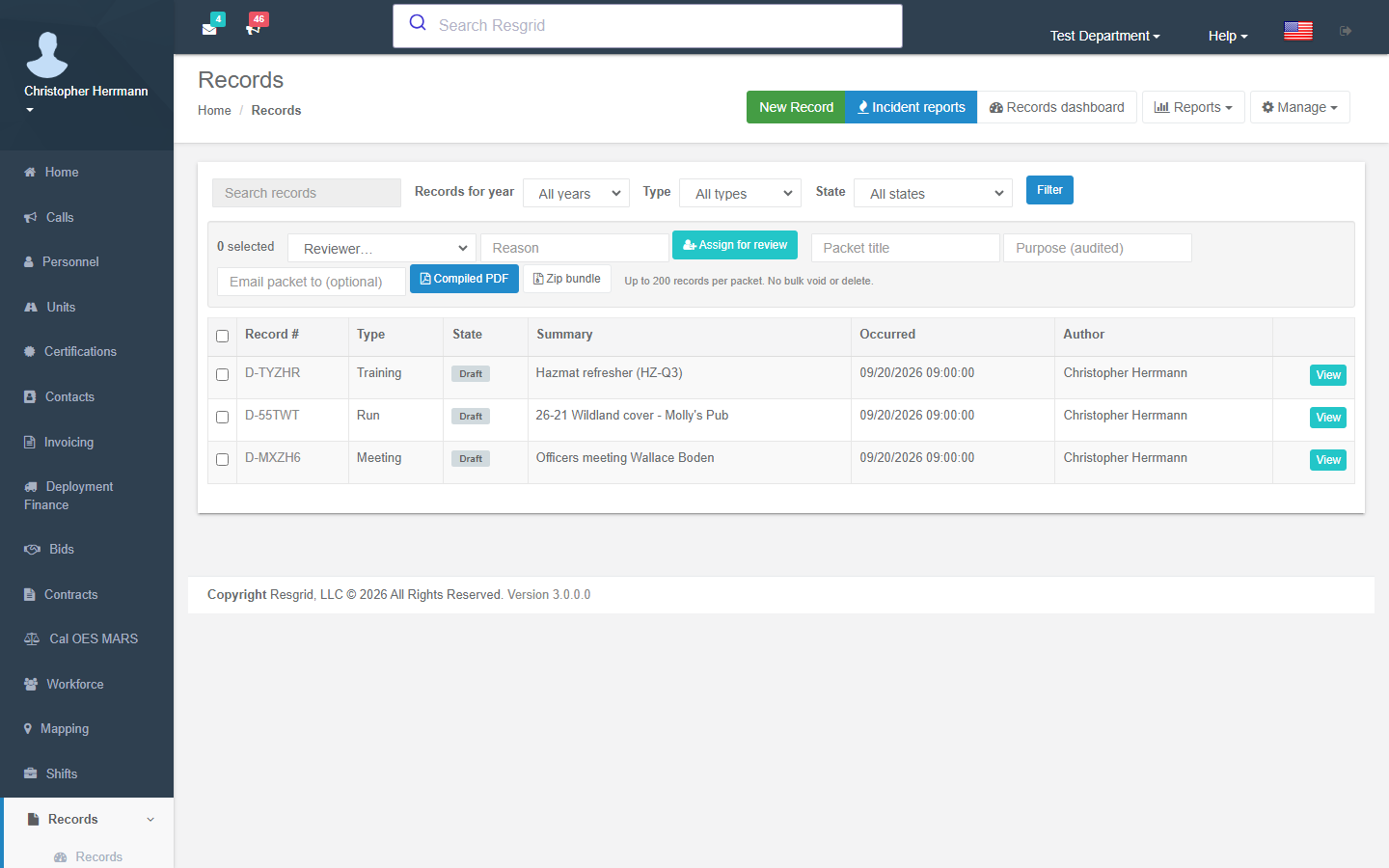
Task: Focus the Search Resgrid field
Action: [x=647, y=26]
